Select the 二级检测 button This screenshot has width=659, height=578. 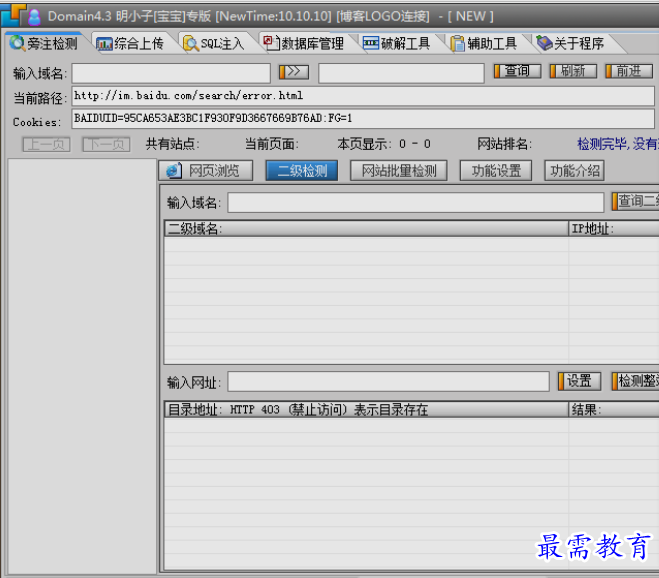(302, 171)
